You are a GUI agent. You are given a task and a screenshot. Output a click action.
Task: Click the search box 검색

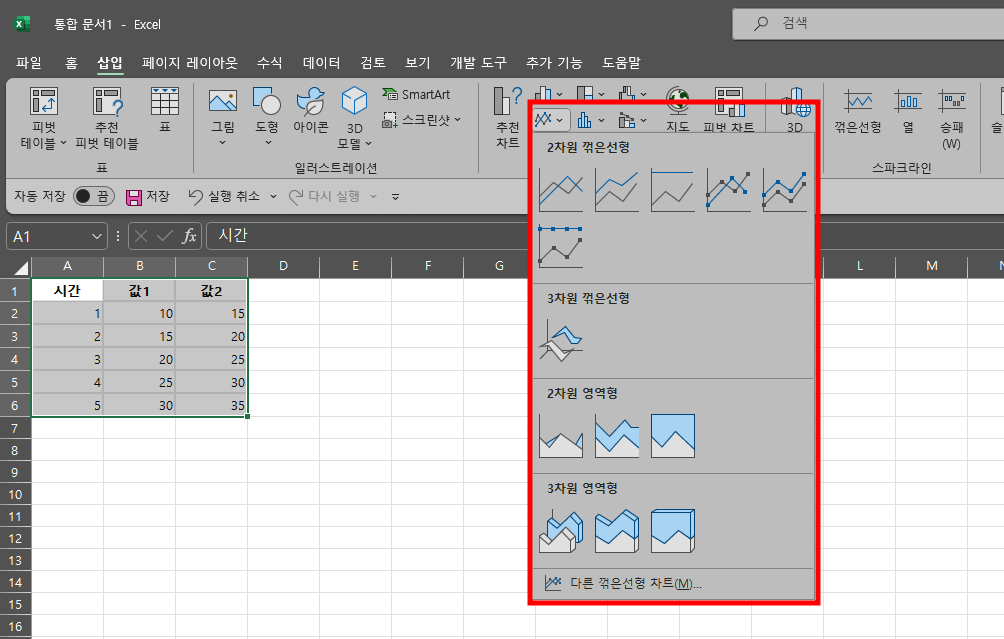(x=868, y=24)
